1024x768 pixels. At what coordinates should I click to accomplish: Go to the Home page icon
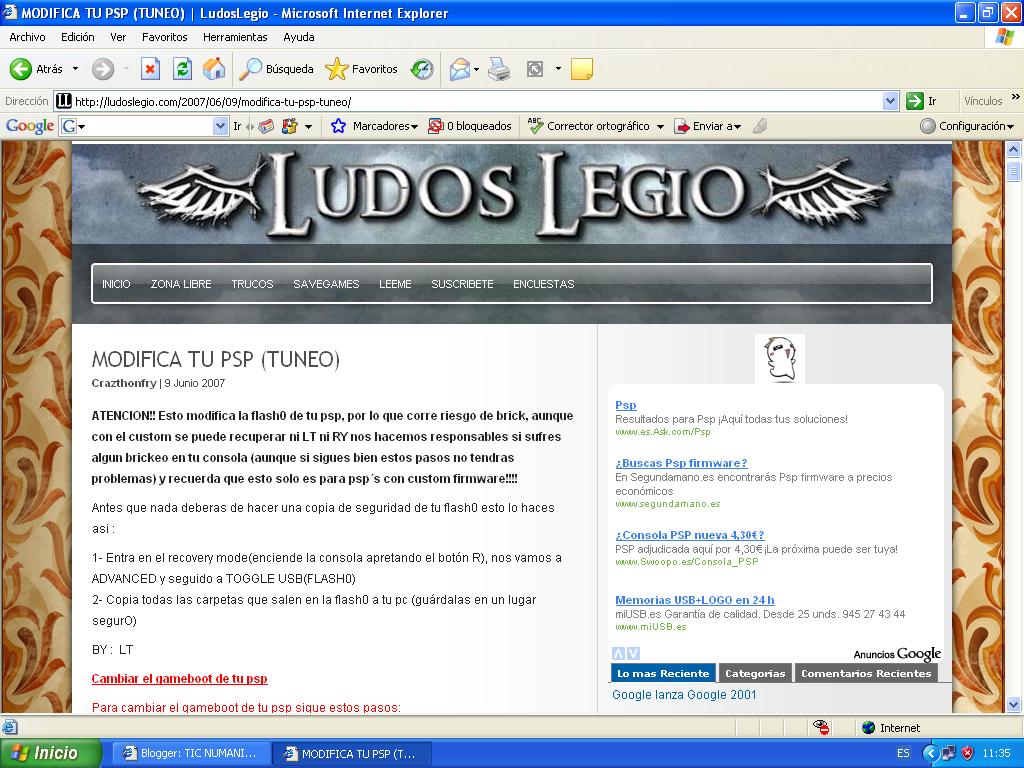214,69
